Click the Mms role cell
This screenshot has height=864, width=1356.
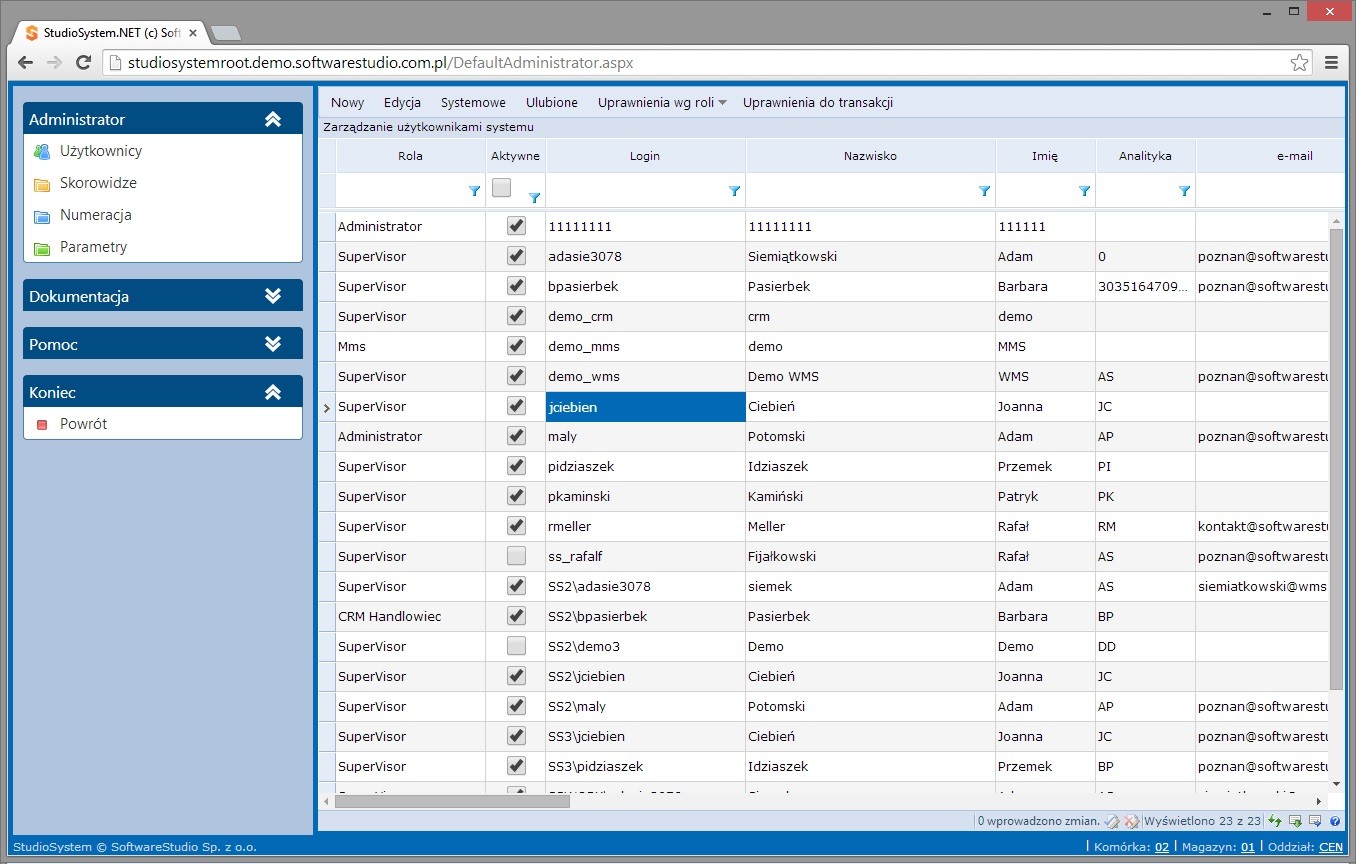411,346
